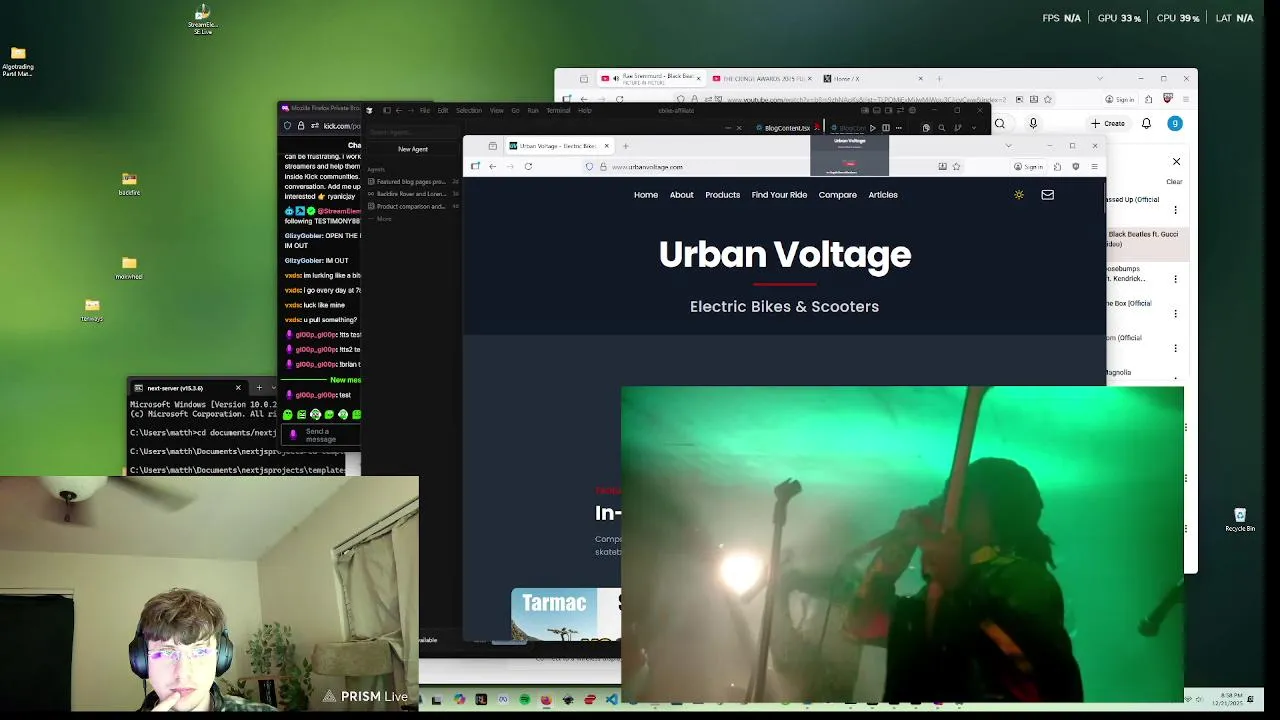1280x720 pixels.
Task: Open the Articles nav link
Action: 883,195
